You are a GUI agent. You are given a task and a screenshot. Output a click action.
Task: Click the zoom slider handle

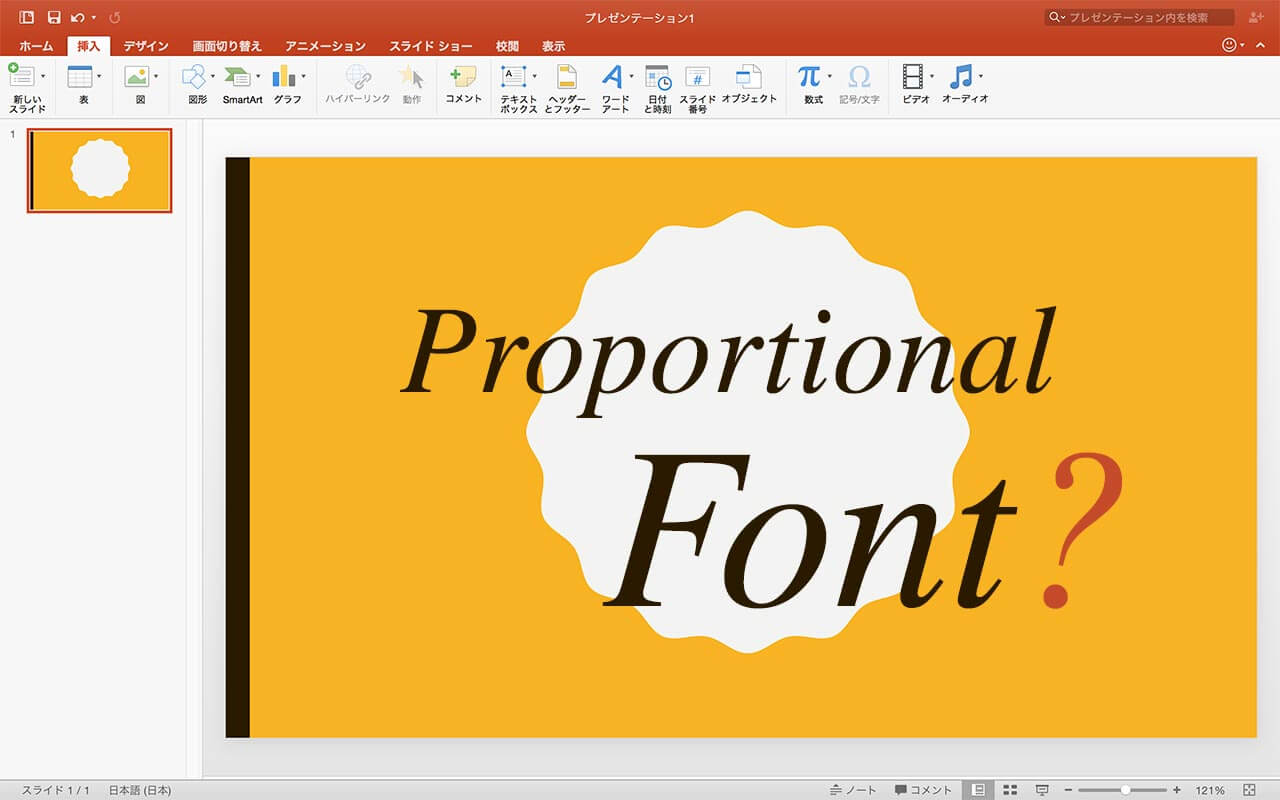click(1125, 790)
